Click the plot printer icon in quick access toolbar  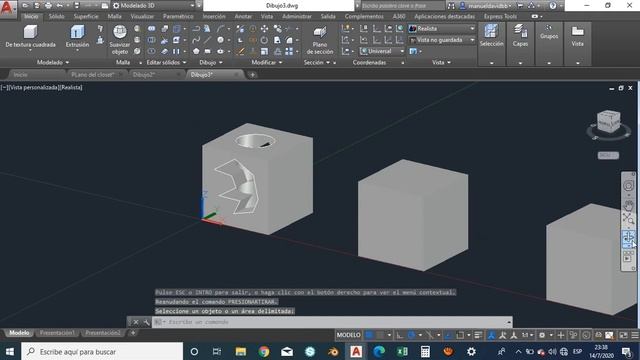[x=48, y=6]
